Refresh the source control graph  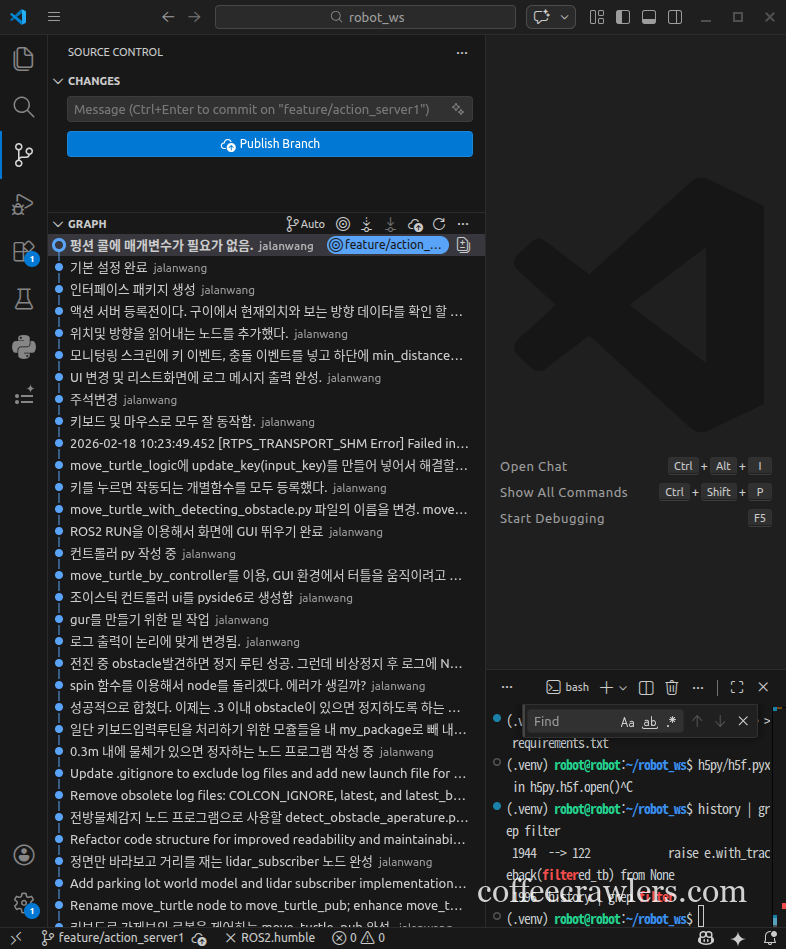(438, 224)
